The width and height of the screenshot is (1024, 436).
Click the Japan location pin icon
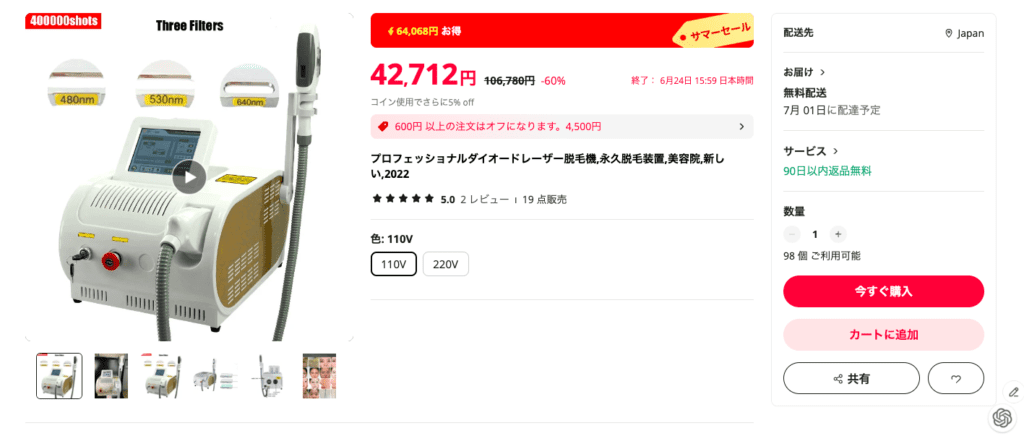pos(949,34)
